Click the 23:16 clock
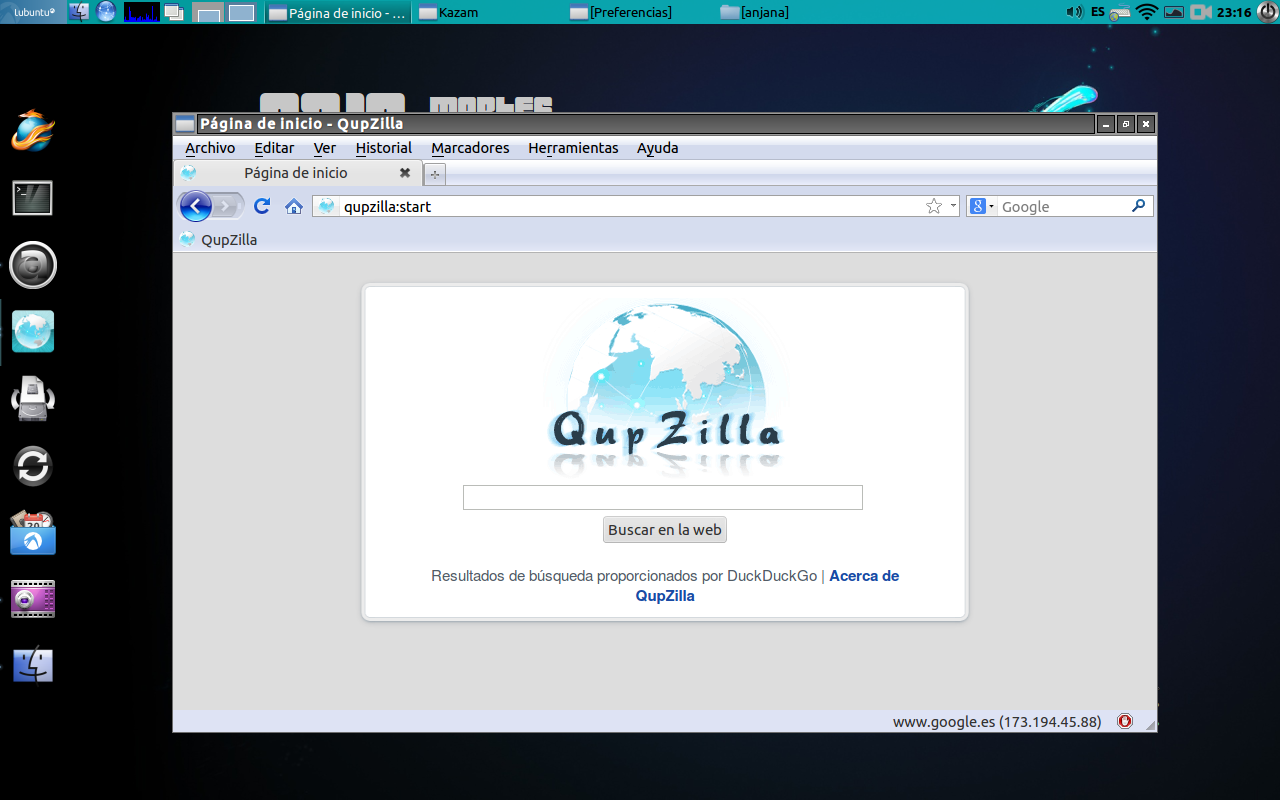Image resolution: width=1280 pixels, height=800 pixels. pos(1234,12)
